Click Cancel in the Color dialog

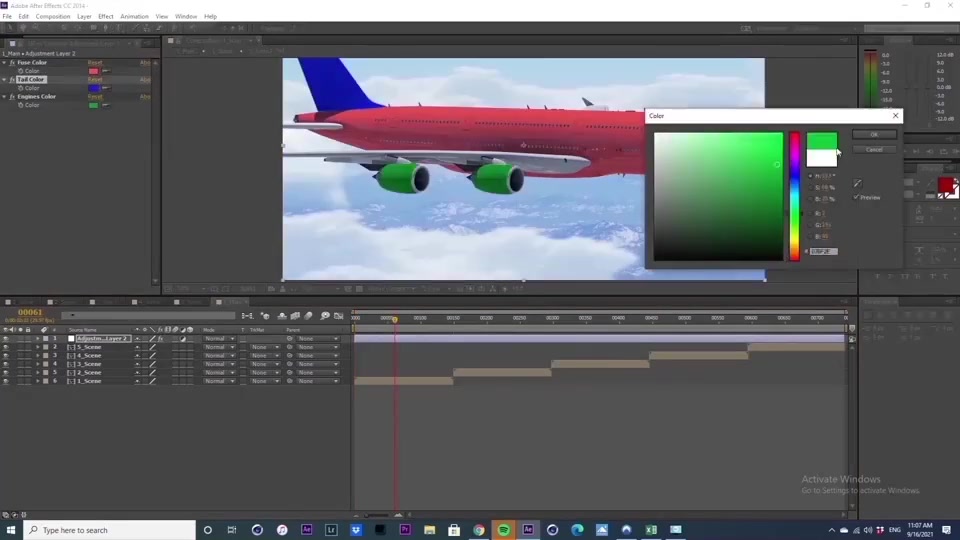[874, 149]
